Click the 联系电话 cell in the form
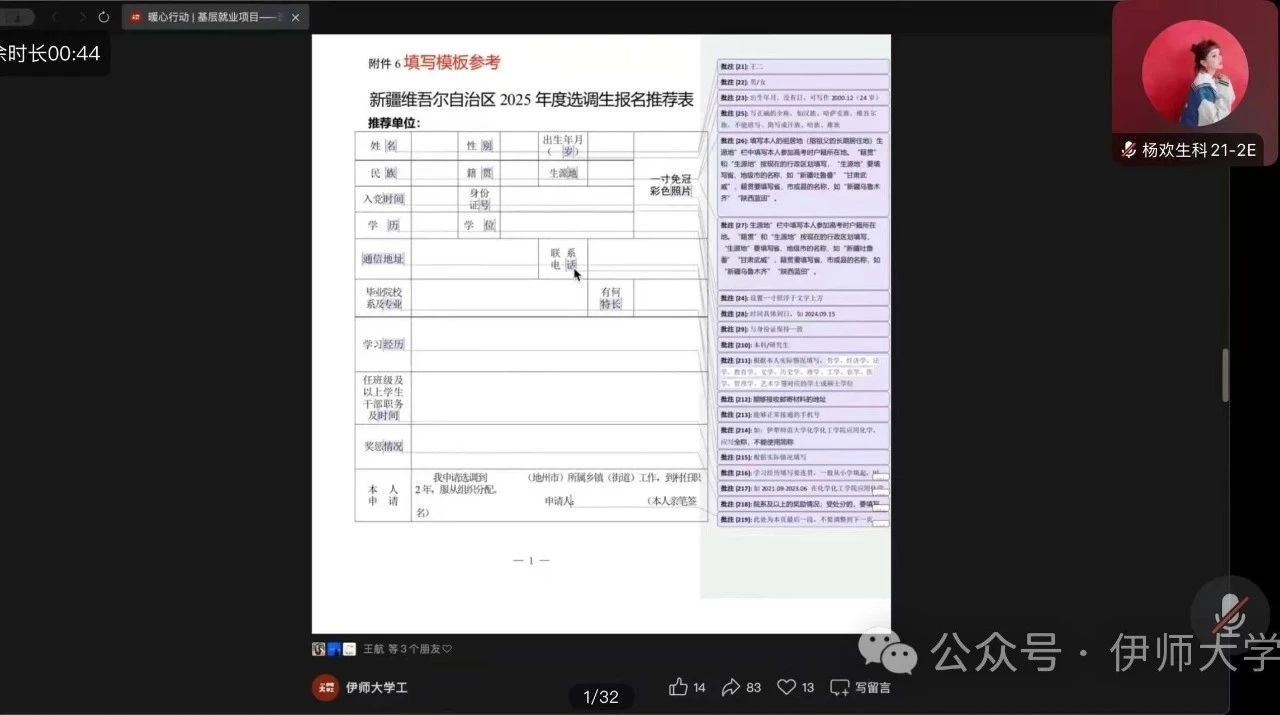This screenshot has width=1280, height=715. coord(563,259)
